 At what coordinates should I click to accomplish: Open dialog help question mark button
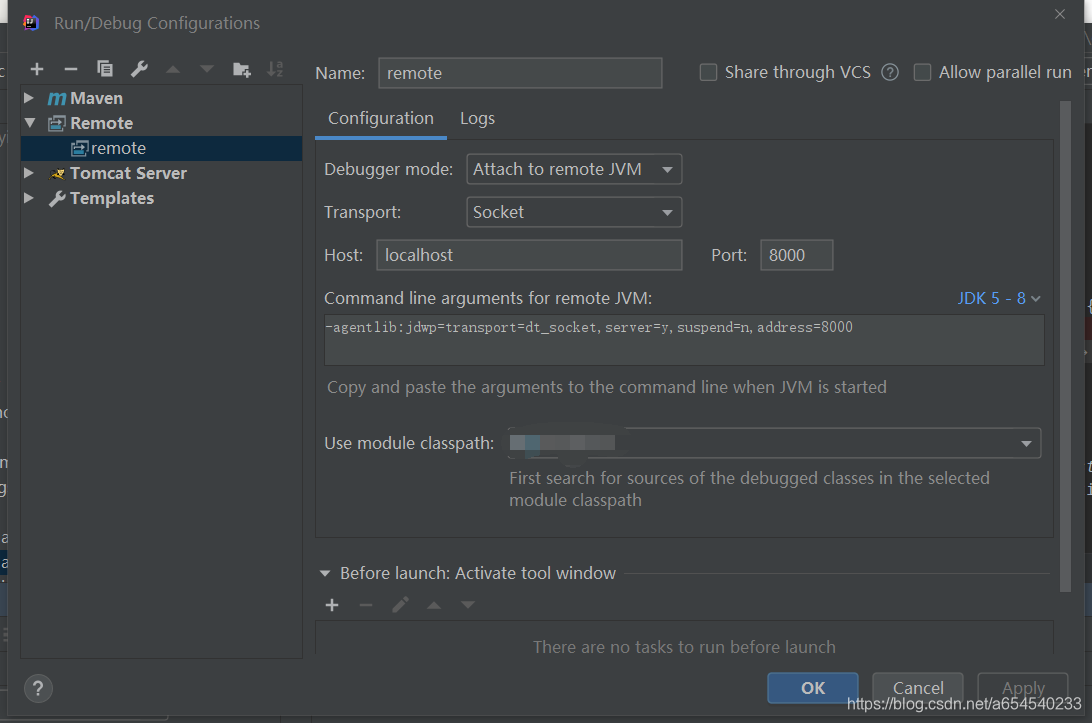point(38,689)
